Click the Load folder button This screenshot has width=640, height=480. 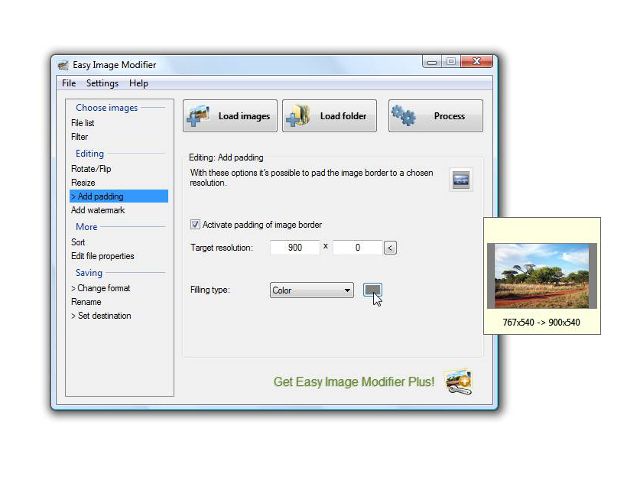tap(329, 116)
